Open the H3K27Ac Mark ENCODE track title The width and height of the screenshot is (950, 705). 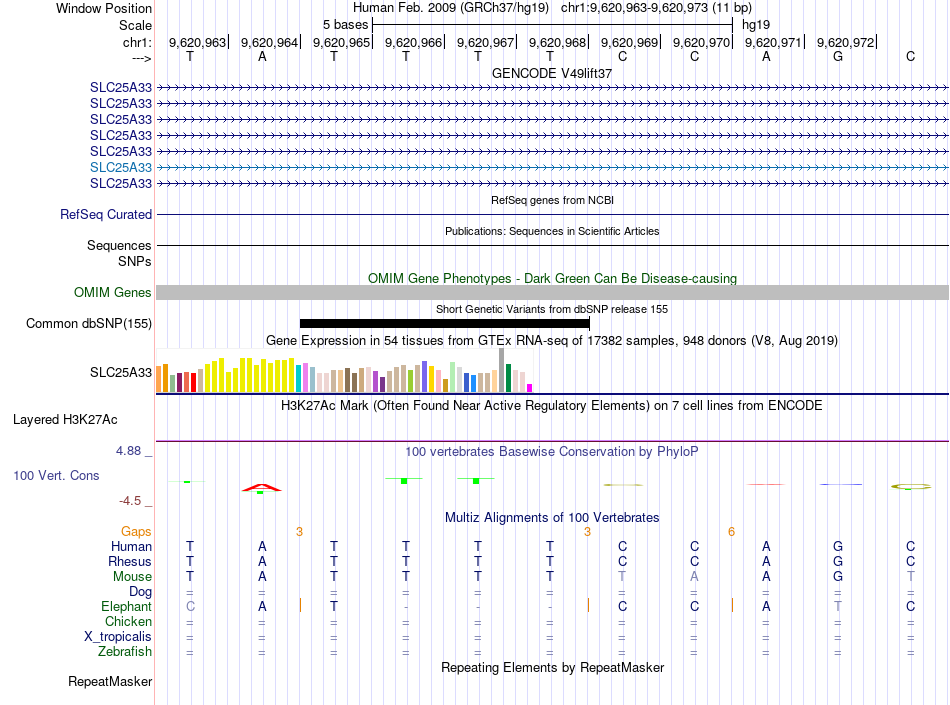tap(552, 406)
